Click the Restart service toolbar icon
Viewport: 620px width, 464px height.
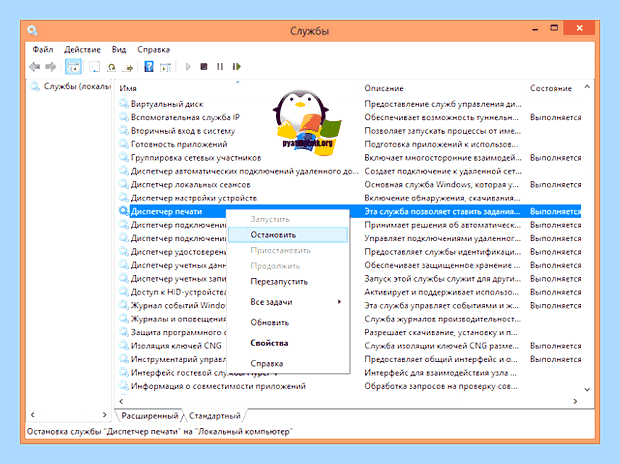click(236, 66)
